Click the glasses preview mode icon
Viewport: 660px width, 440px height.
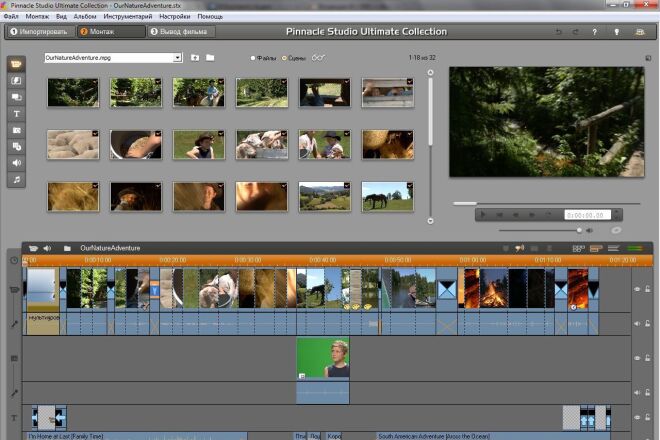(318, 58)
